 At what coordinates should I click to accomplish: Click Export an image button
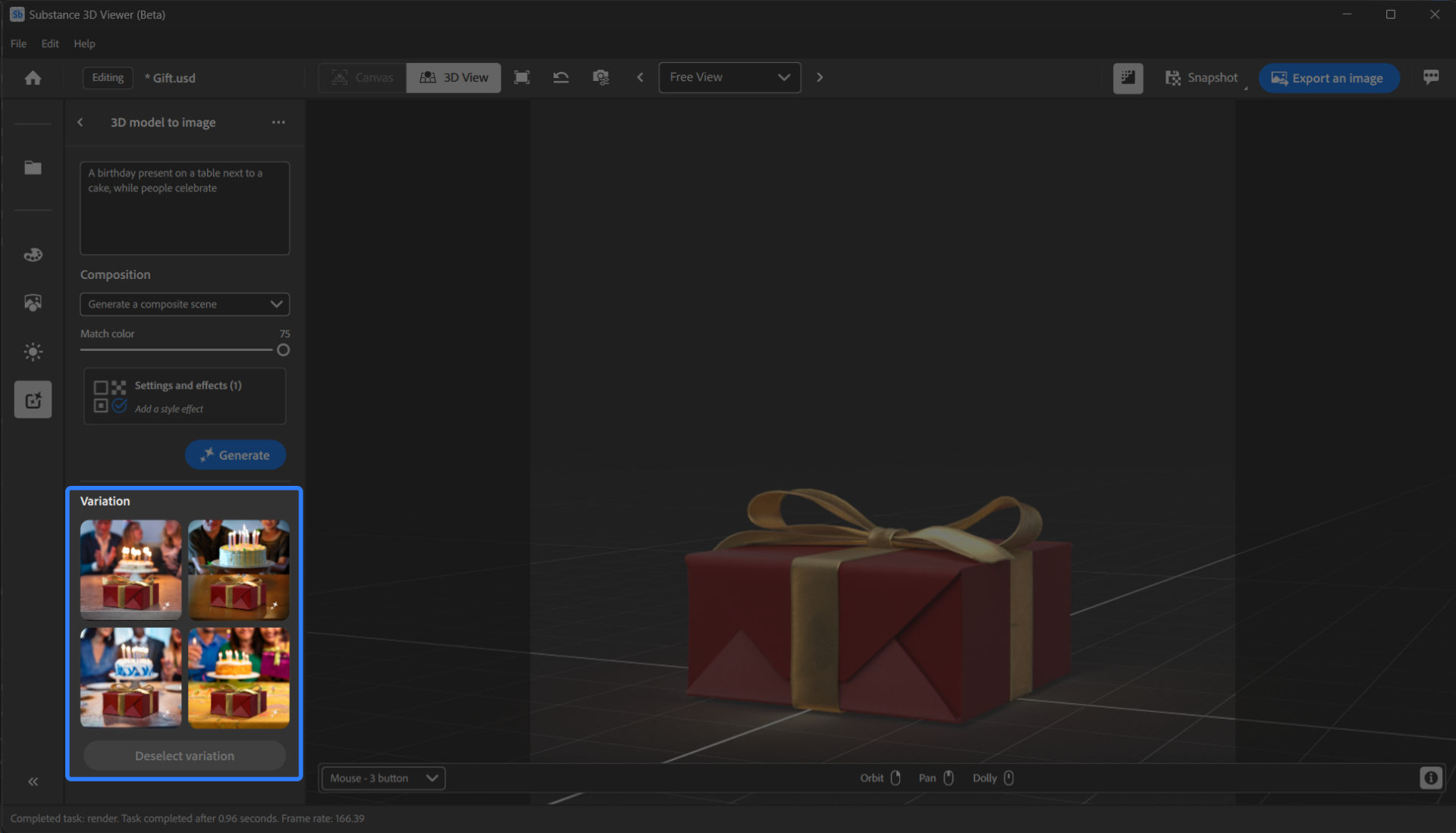[x=1329, y=78]
